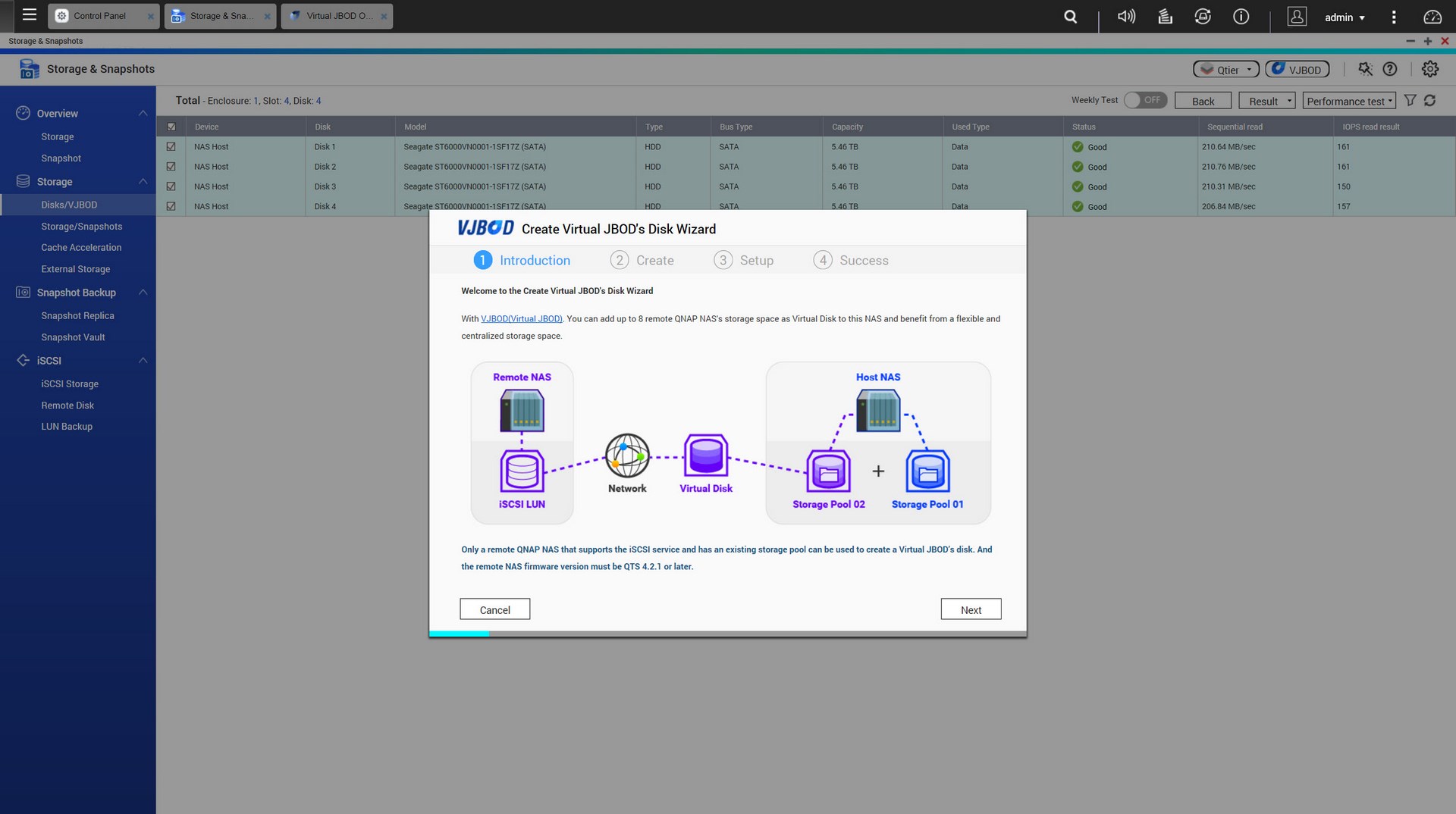The image size is (1456, 814).
Task: Open Remote Disk in the sidebar
Action: tap(67, 405)
